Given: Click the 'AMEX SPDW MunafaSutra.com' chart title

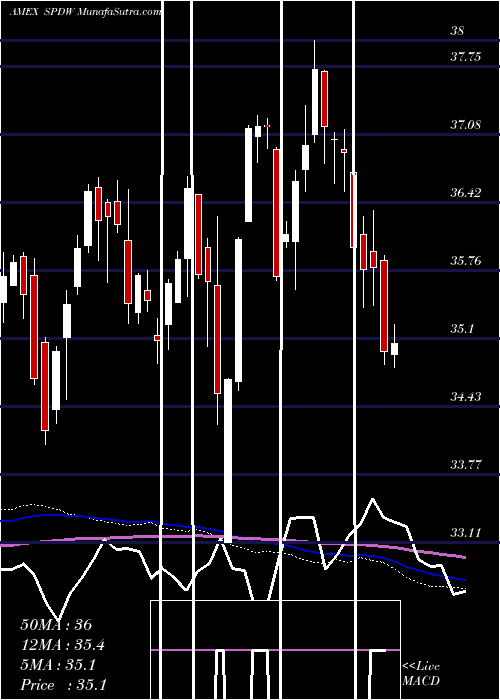Looking at the screenshot, I should pos(85,12).
